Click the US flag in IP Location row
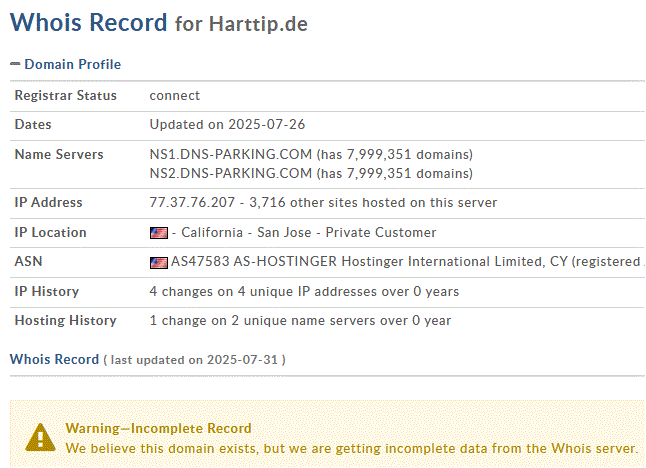The width and height of the screenshot is (646, 468). coord(158,233)
